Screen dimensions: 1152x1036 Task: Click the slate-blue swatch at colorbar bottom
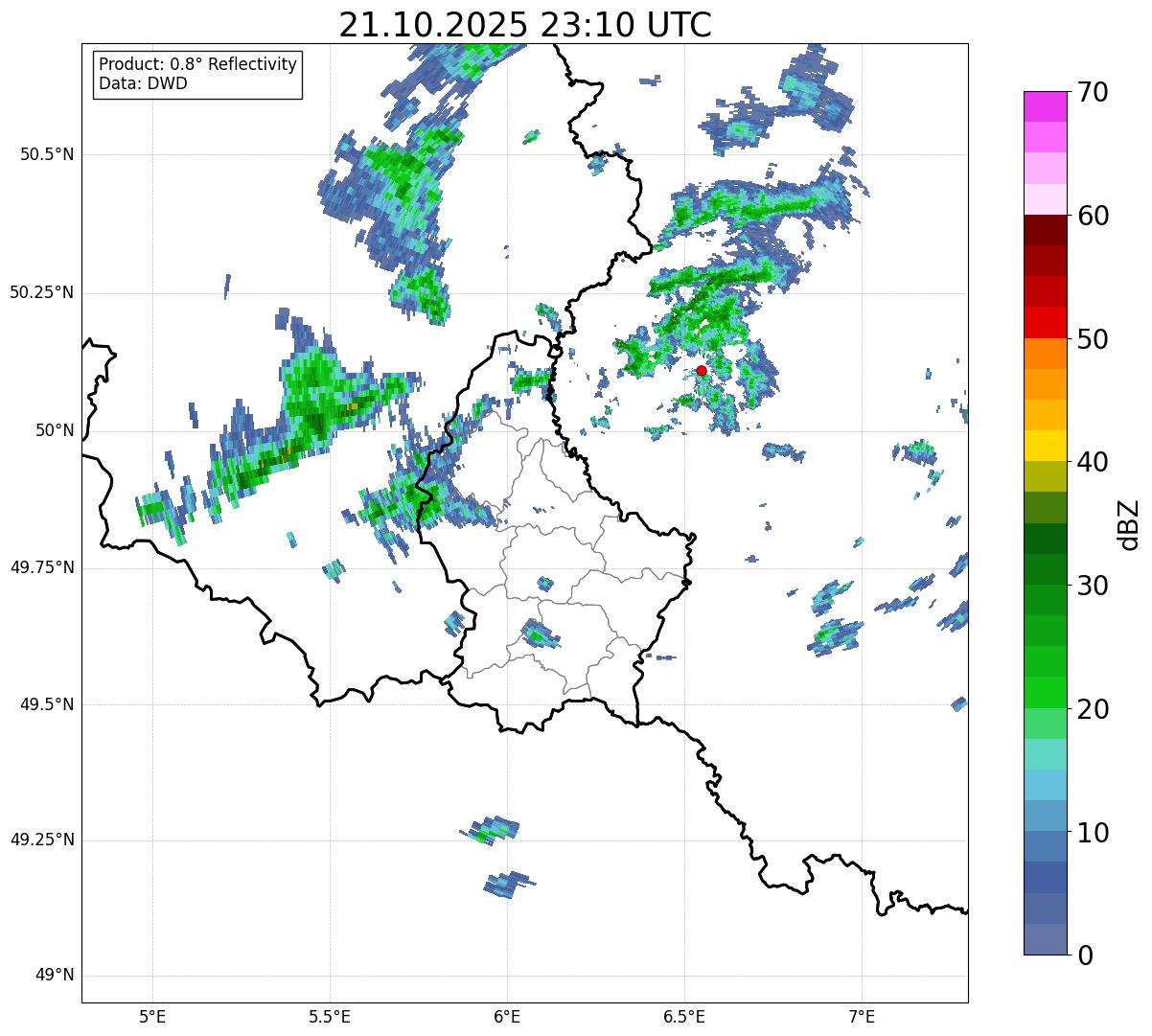[1046, 939]
